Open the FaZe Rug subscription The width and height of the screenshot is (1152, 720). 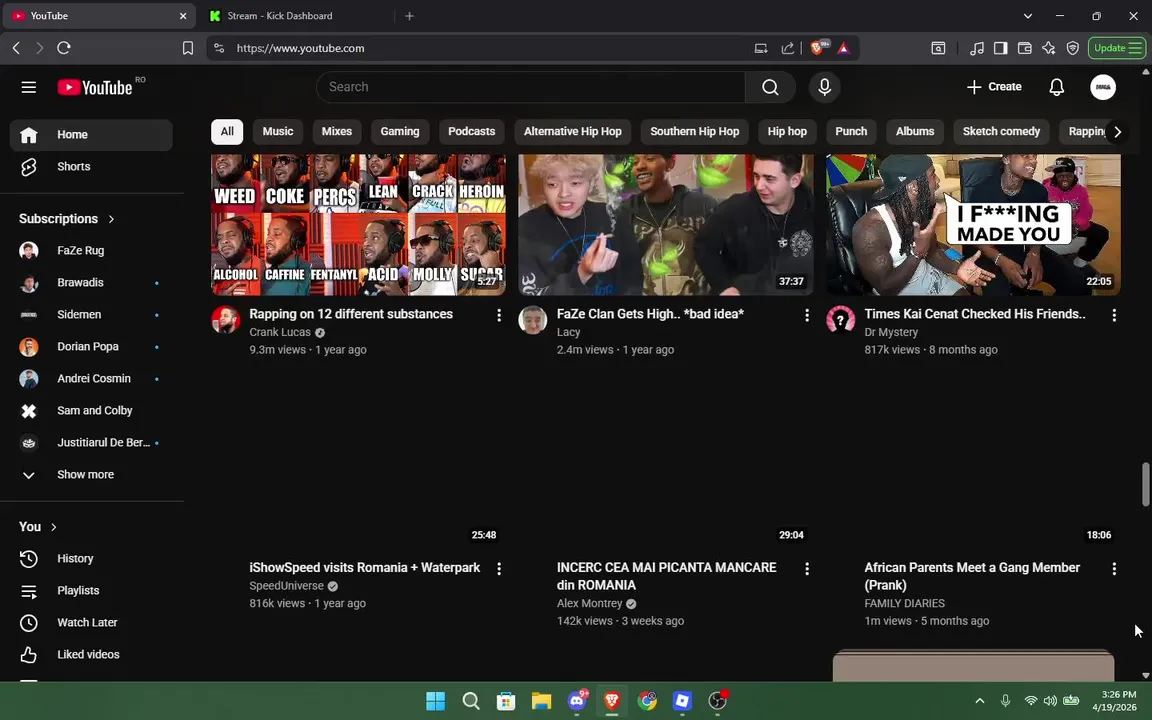click(91, 251)
